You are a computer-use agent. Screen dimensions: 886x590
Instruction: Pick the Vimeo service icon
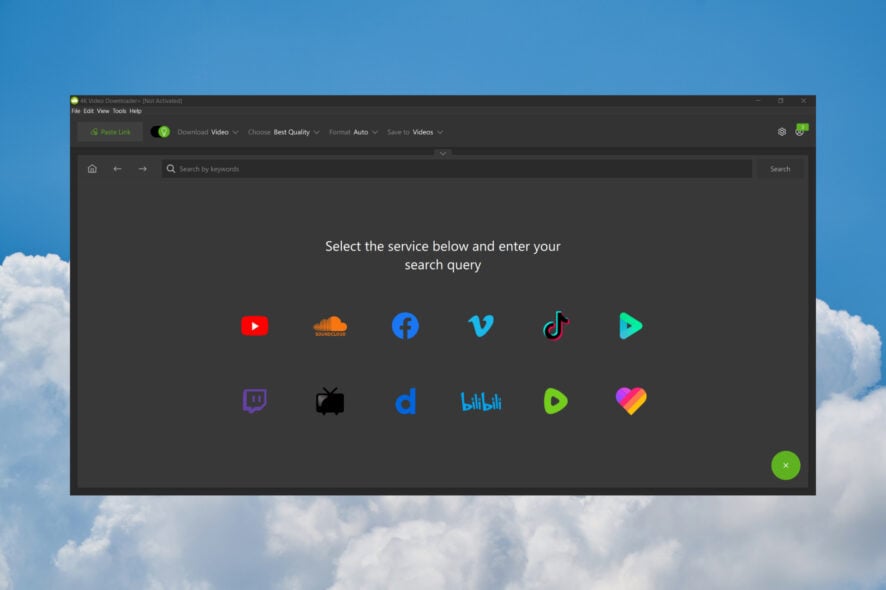tap(481, 326)
